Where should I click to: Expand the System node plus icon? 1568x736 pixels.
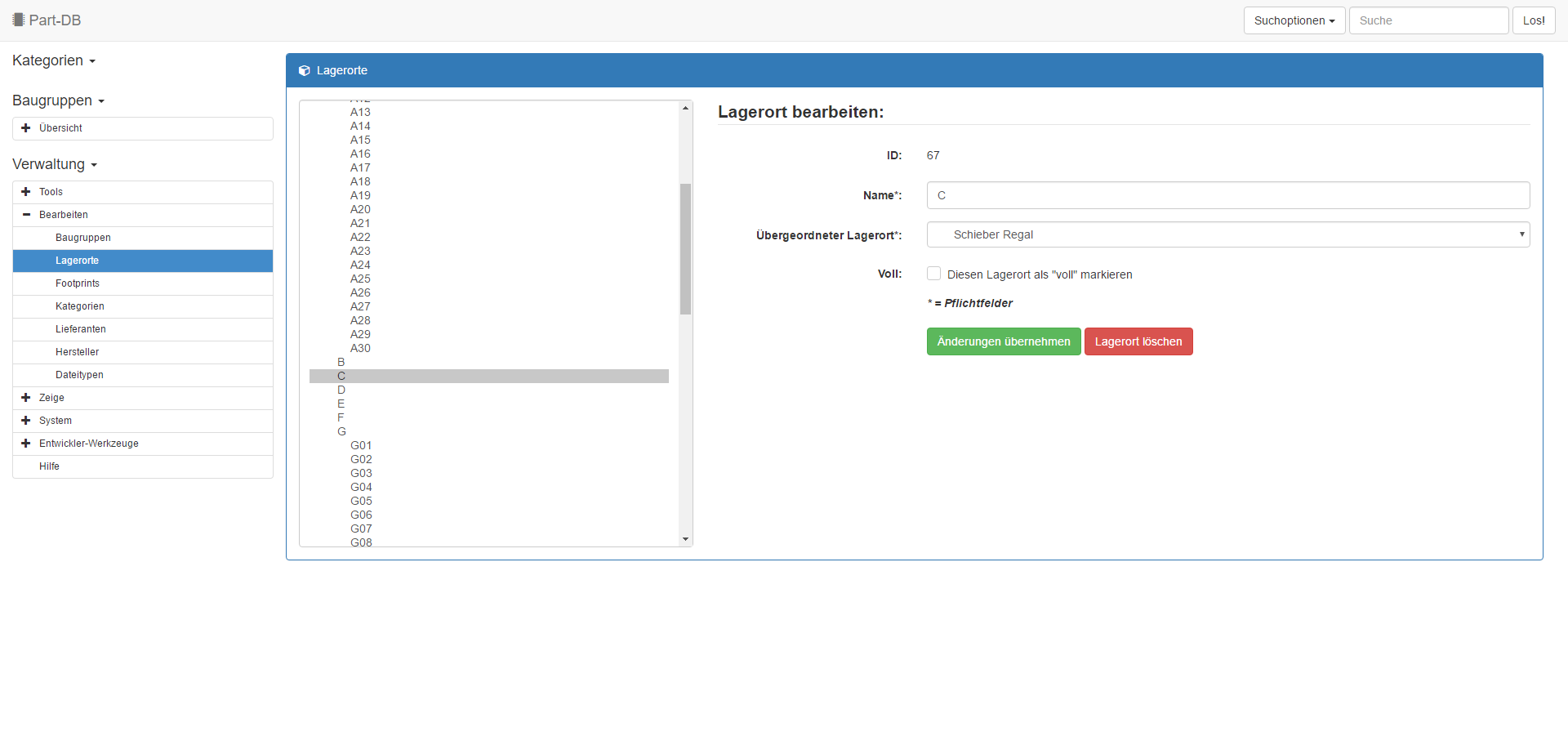(26, 421)
